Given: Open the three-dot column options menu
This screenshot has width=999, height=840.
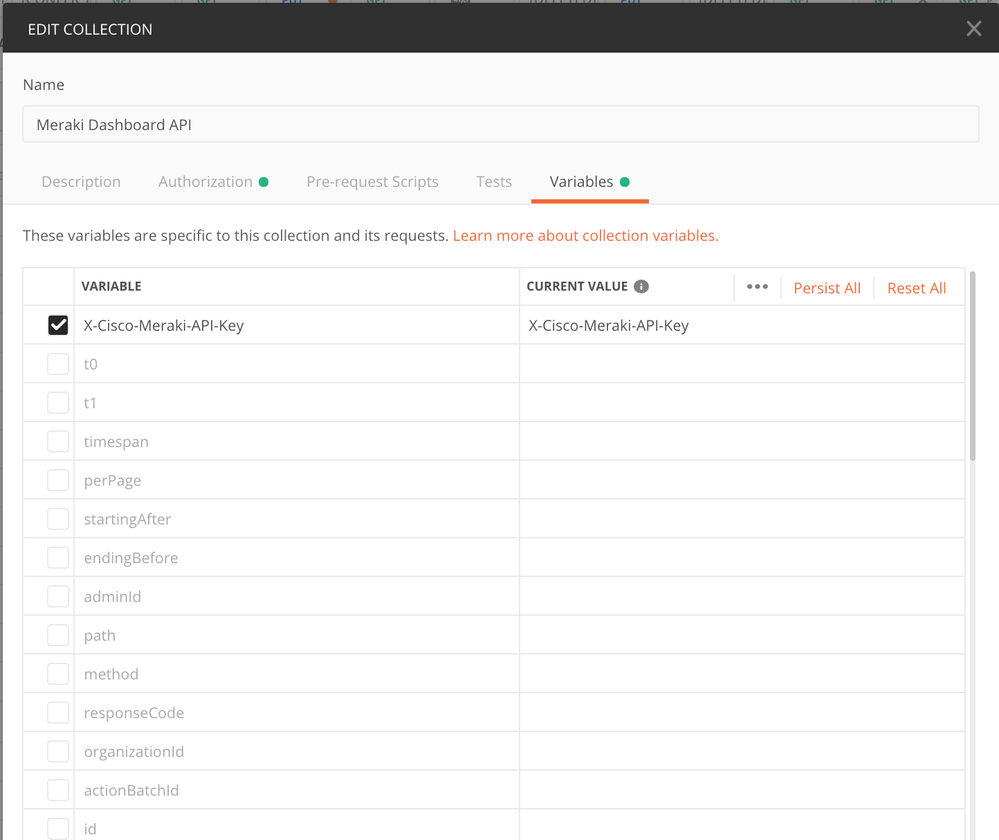Looking at the screenshot, I should pos(757,287).
